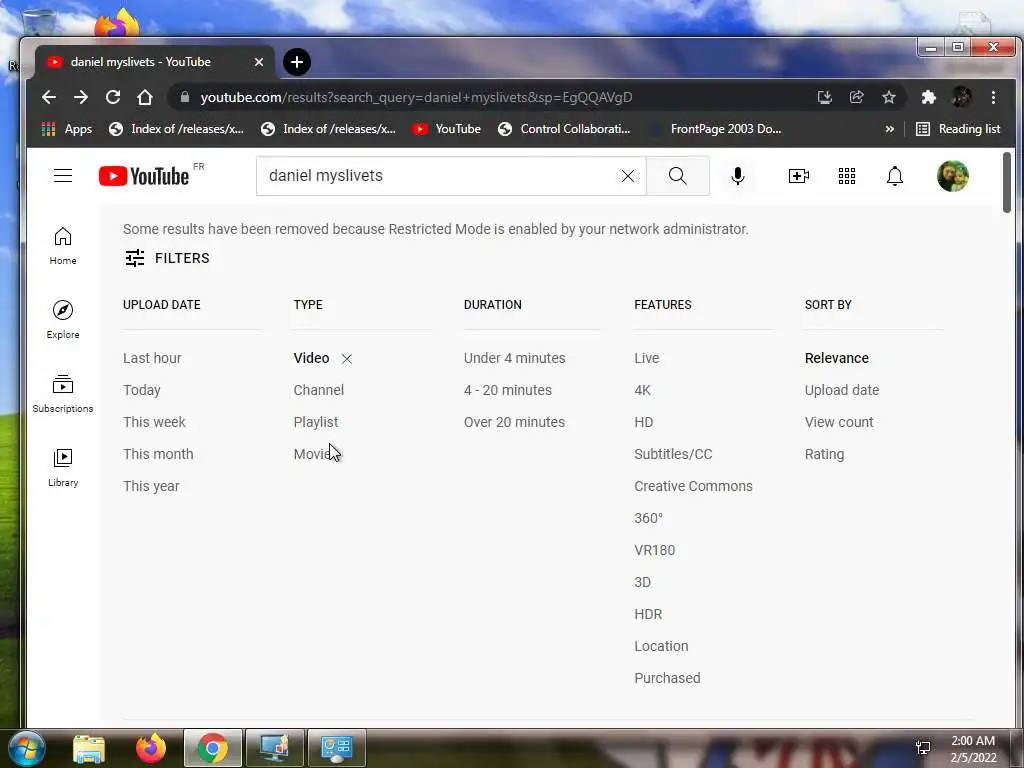Viewport: 1024px width, 768px height.
Task: Open the Reading list
Action: click(958, 129)
